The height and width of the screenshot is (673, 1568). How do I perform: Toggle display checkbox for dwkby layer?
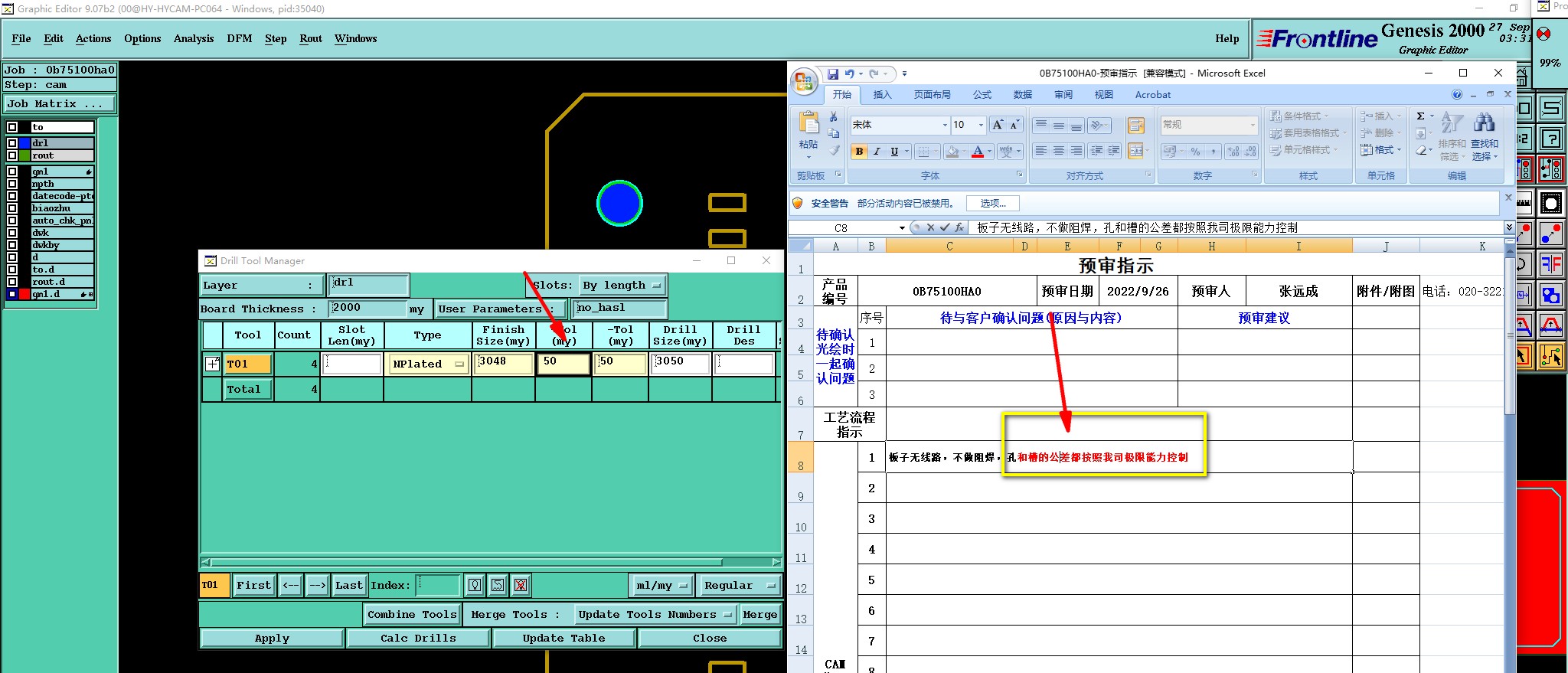pyautogui.click(x=12, y=245)
